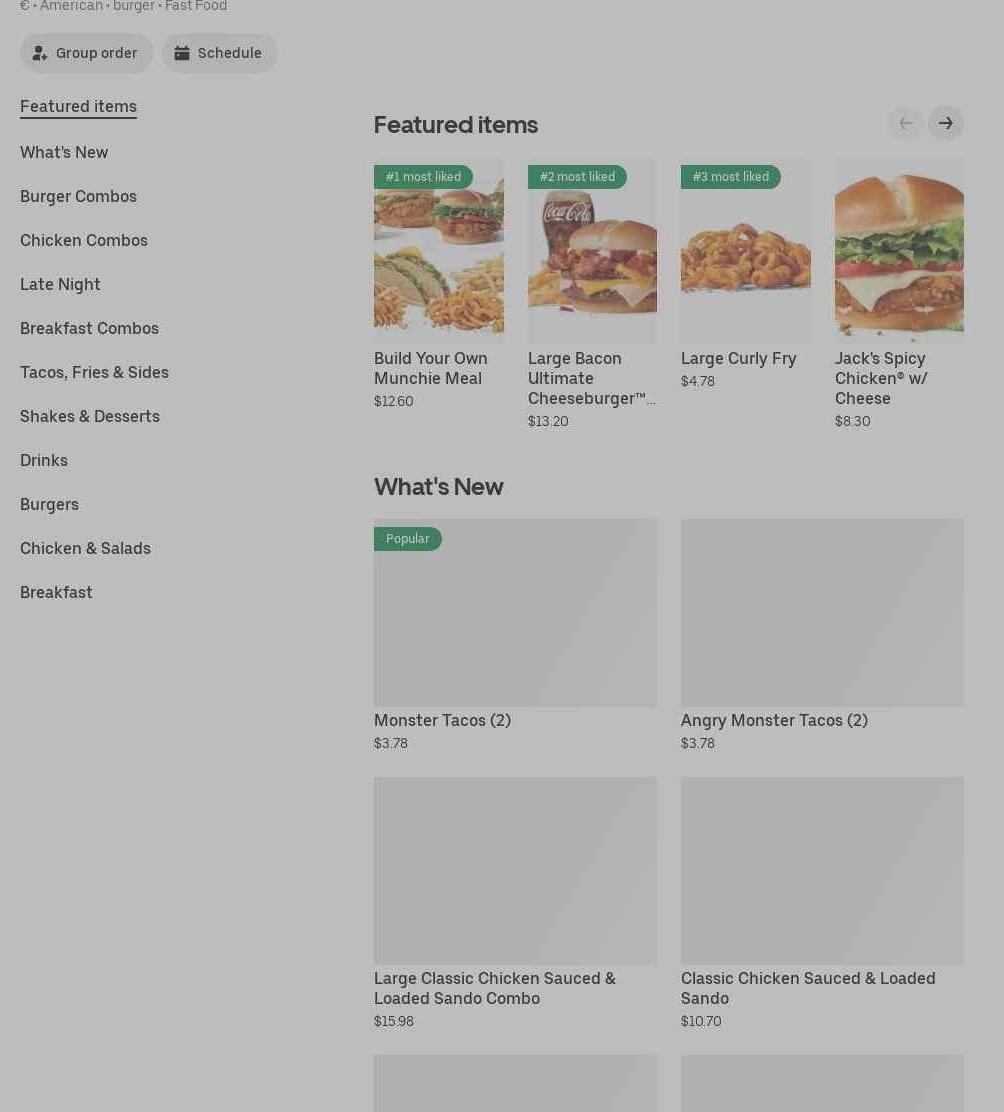Open Classic Chicken Sauced & Loaded Sando image

pos(822,871)
